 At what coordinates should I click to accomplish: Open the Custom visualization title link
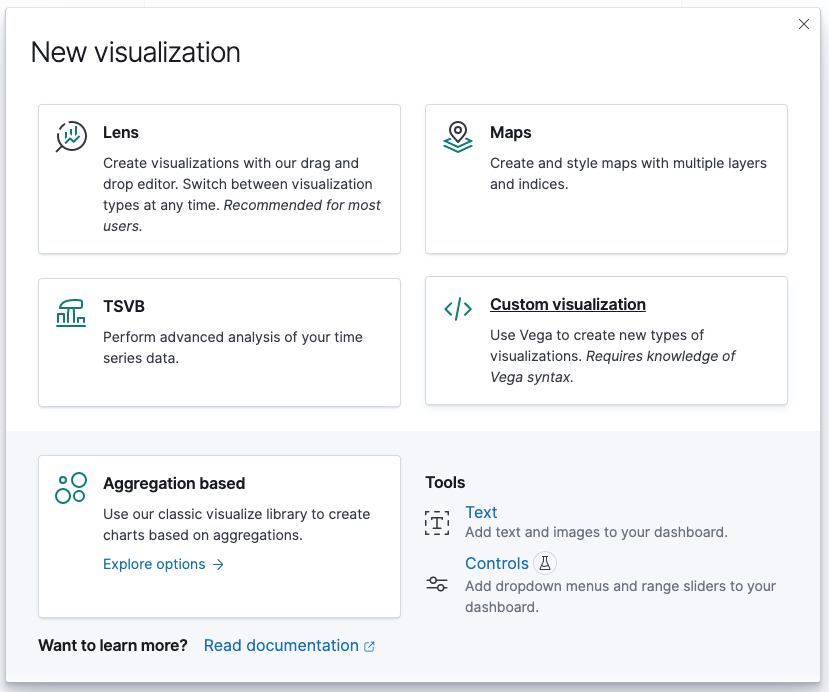tap(567, 305)
